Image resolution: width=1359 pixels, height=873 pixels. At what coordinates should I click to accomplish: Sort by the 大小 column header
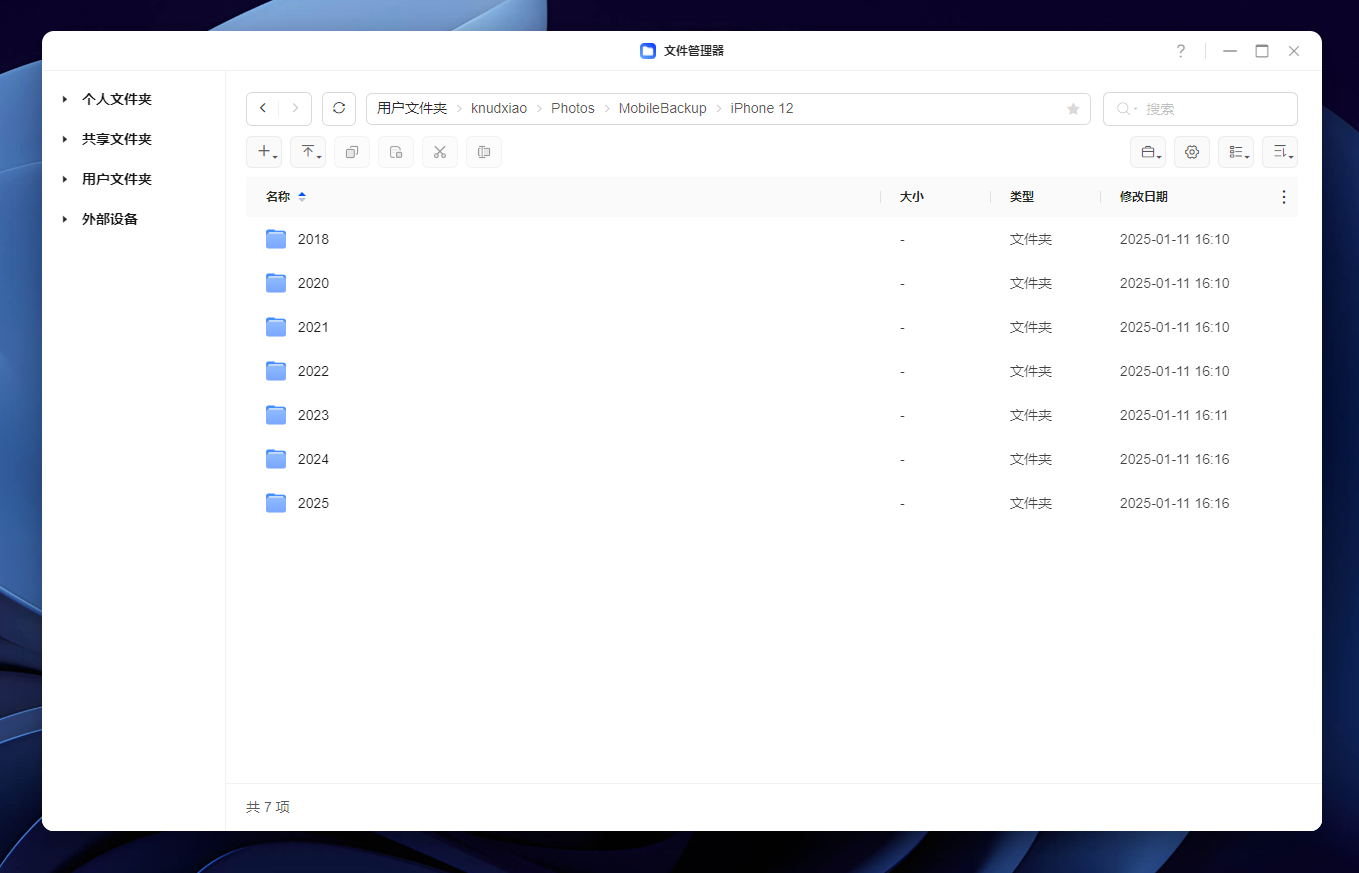911,197
